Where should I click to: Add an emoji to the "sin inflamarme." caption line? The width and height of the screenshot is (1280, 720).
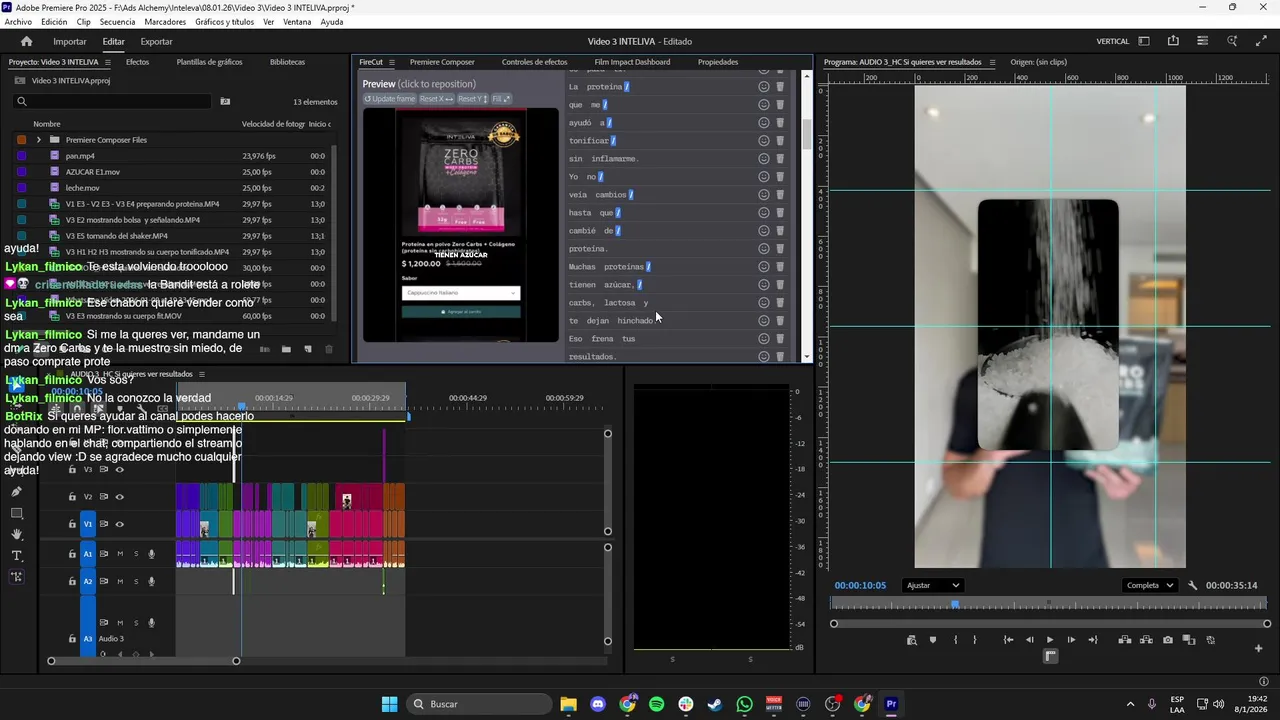point(764,159)
